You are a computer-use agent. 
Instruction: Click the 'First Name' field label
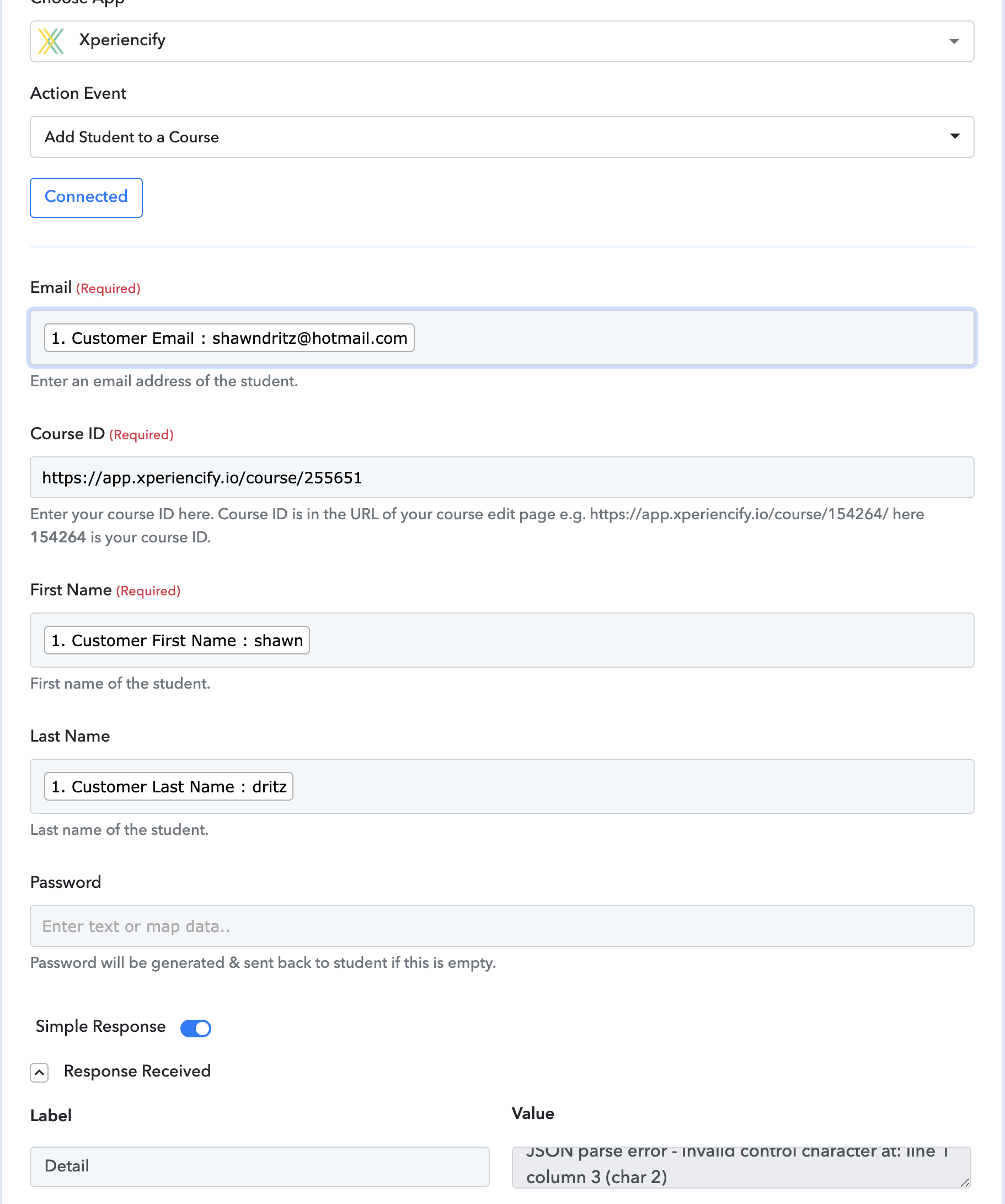pos(71,590)
